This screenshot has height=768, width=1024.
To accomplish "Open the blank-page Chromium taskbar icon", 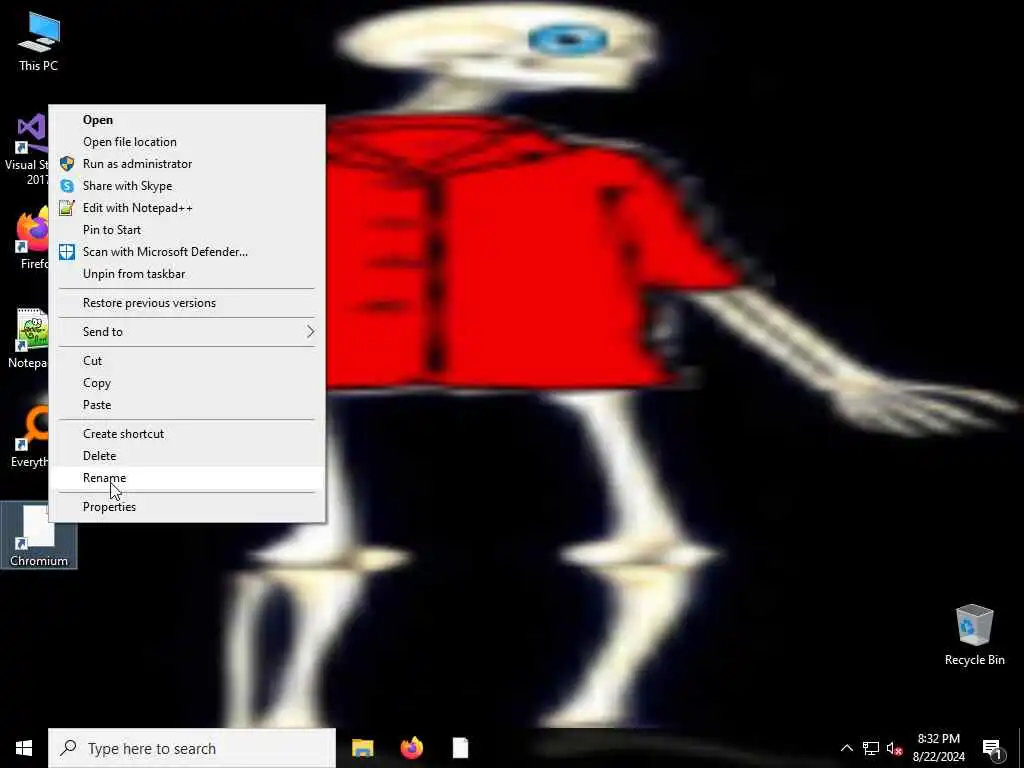I will point(460,748).
